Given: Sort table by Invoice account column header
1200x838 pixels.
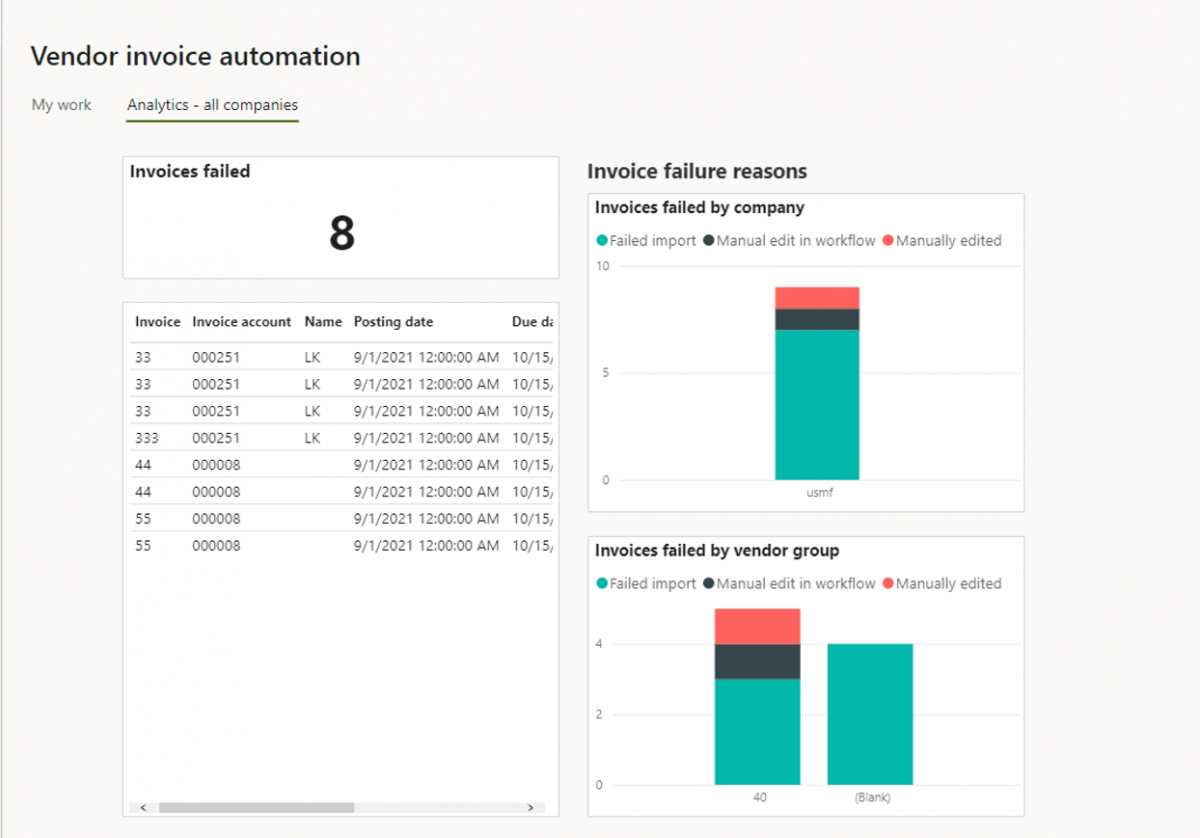Looking at the screenshot, I should tap(242, 322).
